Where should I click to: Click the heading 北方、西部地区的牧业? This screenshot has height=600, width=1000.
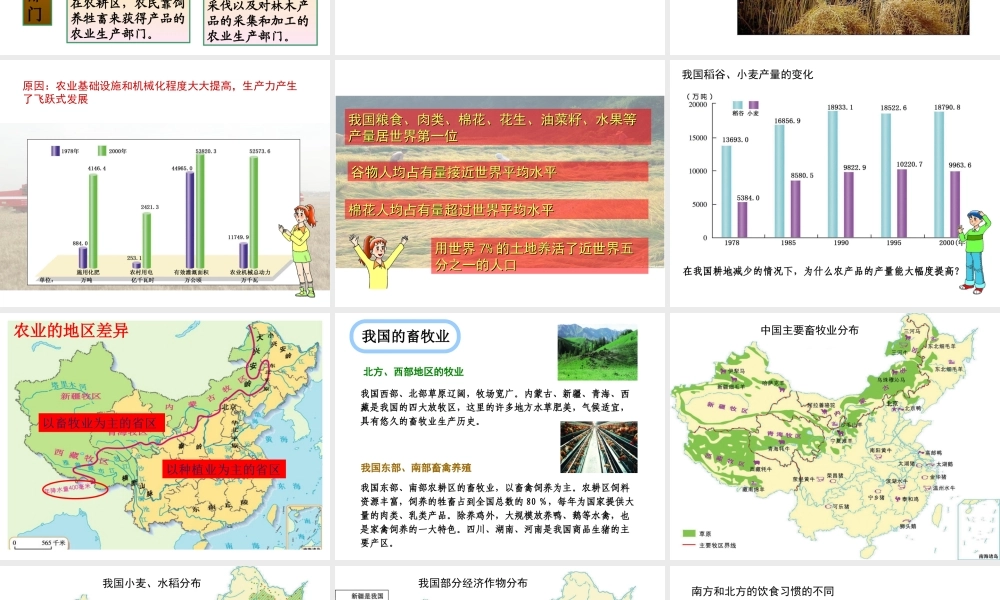(x=413, y=372)
